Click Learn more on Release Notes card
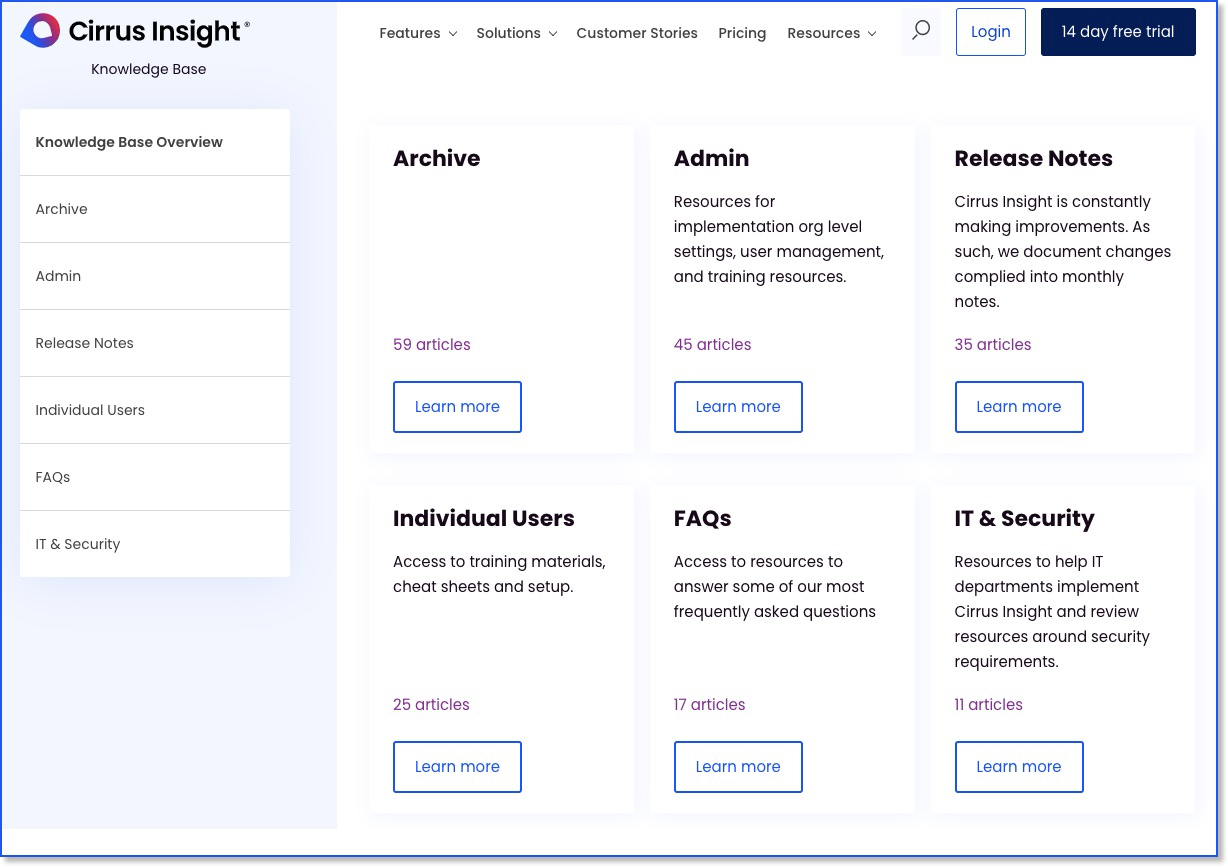 (x=1019, y=407)
